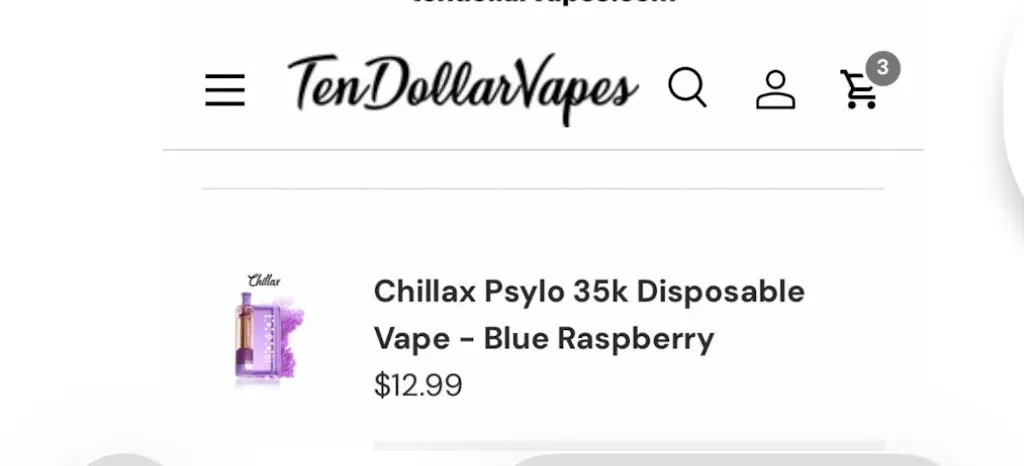The width and height of the screenshot is (1024, 466).
Task: Click the curved panel edge at far right
Action: tap(1014, 98)
